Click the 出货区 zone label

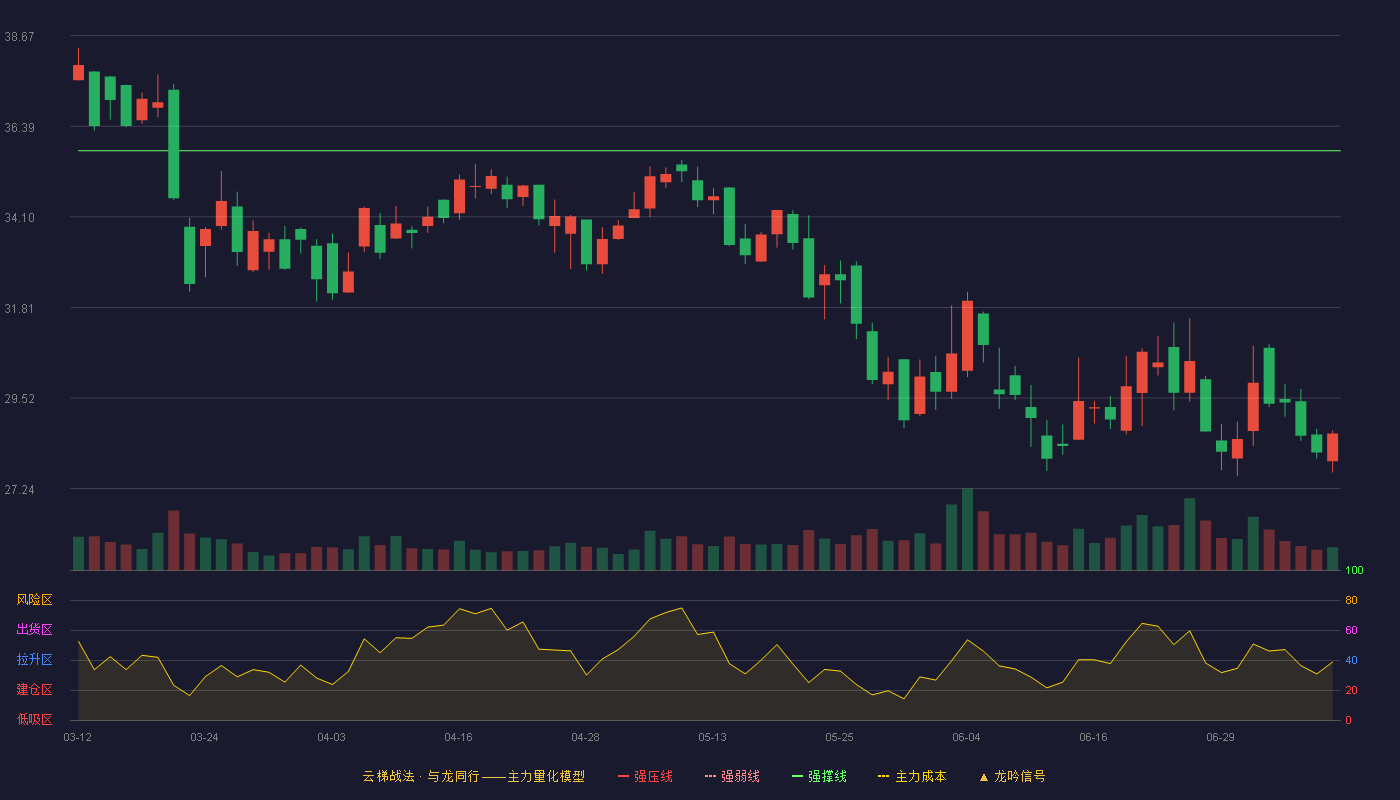click(34, 630)
